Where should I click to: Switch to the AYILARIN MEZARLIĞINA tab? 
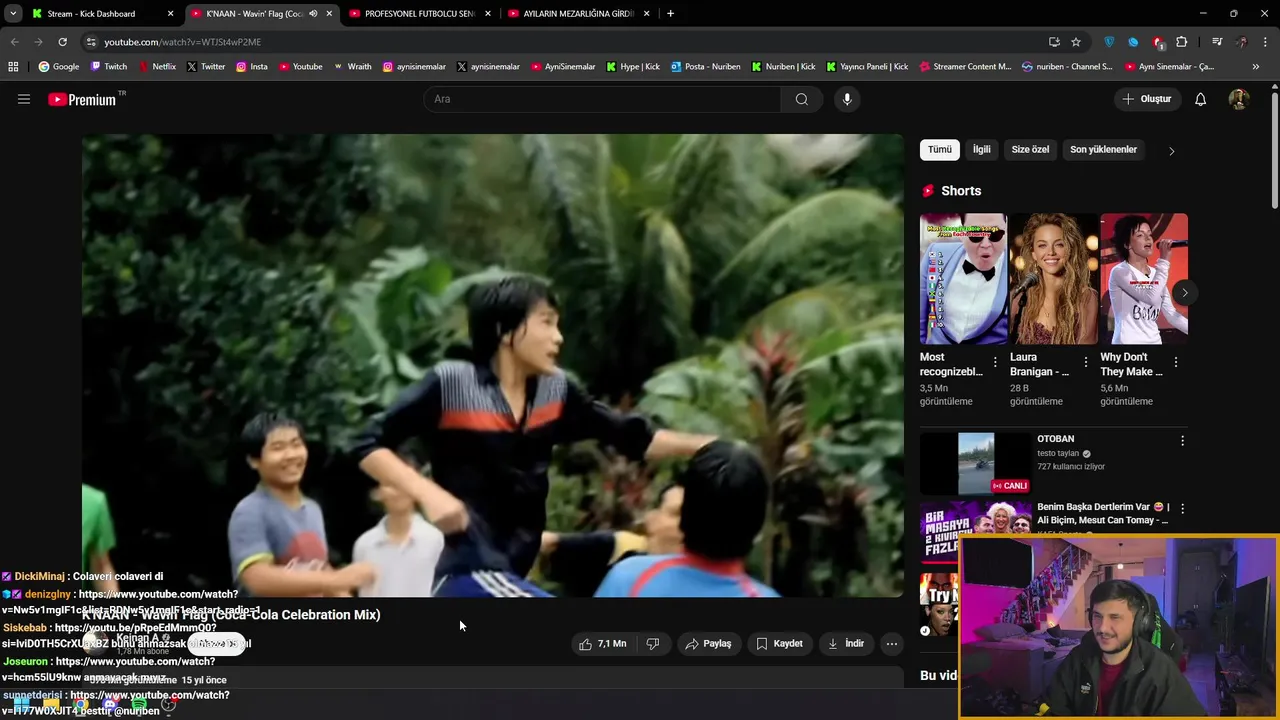point(578,14)
